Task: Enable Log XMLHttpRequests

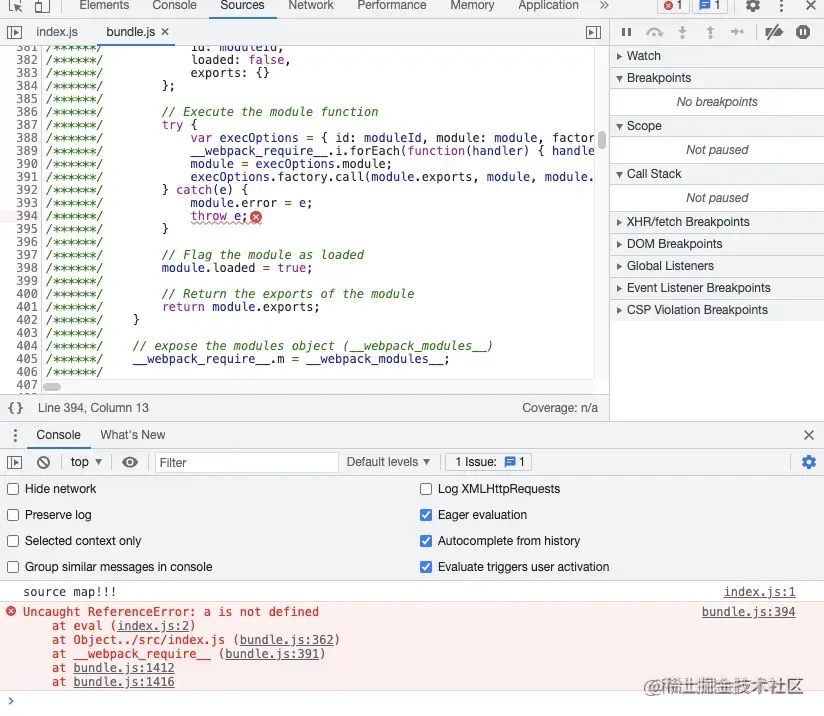Action: (x=426, y=489)
